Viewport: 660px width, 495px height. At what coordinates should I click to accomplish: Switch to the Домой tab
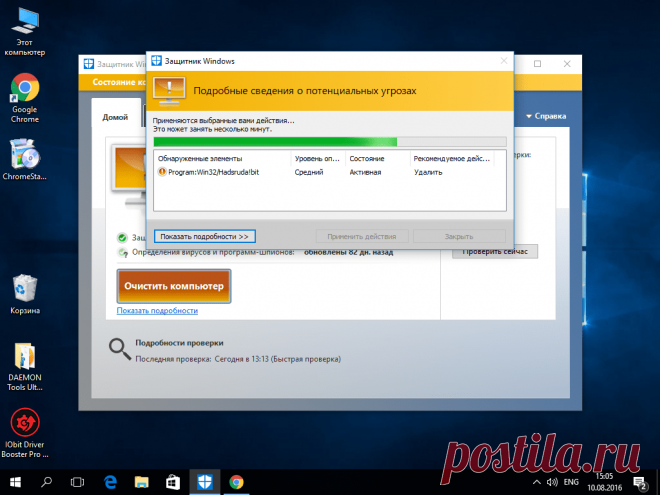tap(115, 117)
